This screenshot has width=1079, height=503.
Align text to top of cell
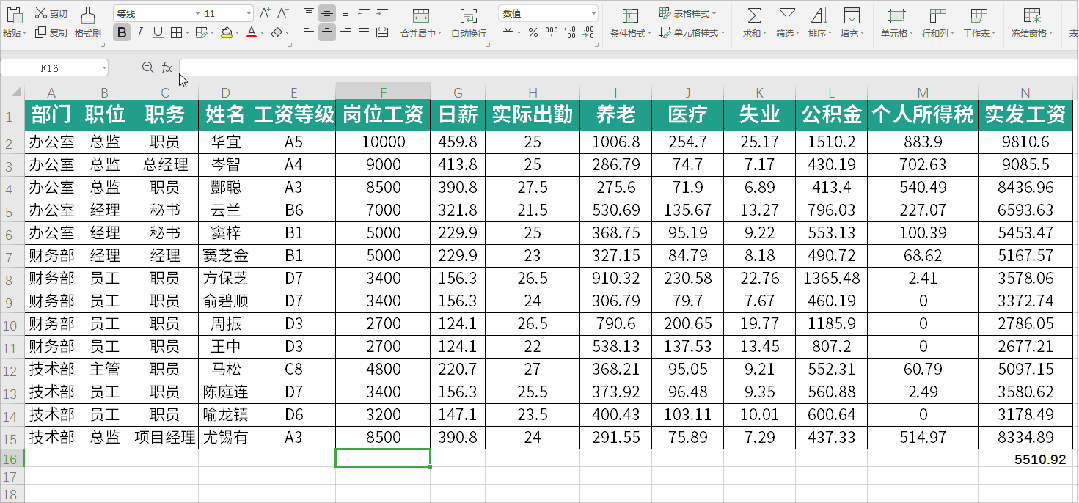(309, 13)
